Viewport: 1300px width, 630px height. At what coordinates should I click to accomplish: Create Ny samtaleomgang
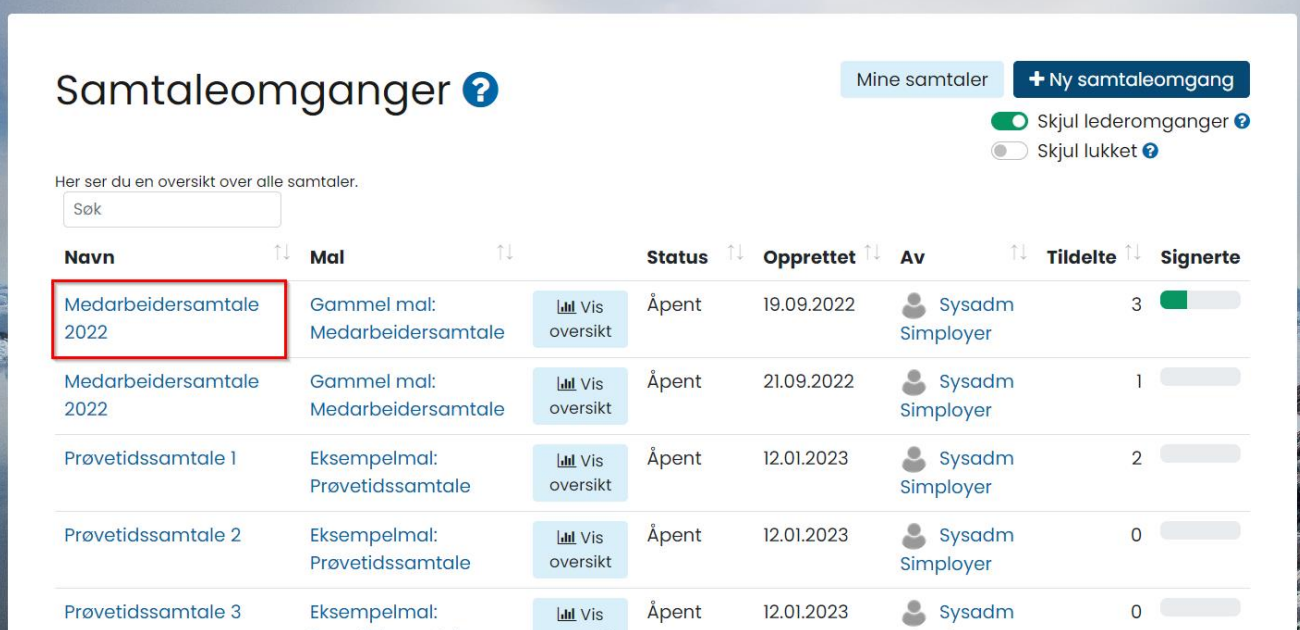click(x=1131, y=80)
